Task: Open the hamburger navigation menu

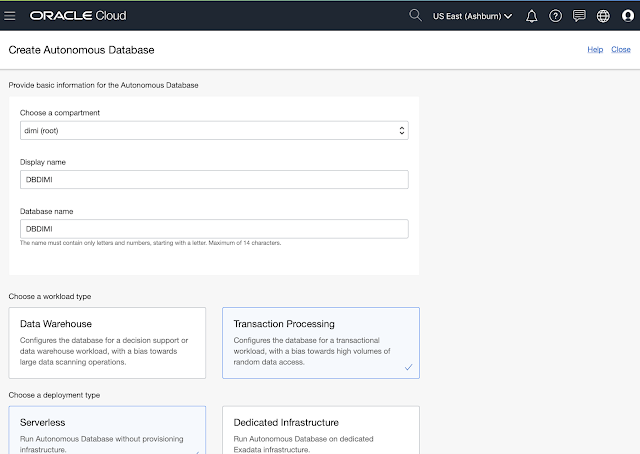Action: pyautogui.click(x=11, y=16)
